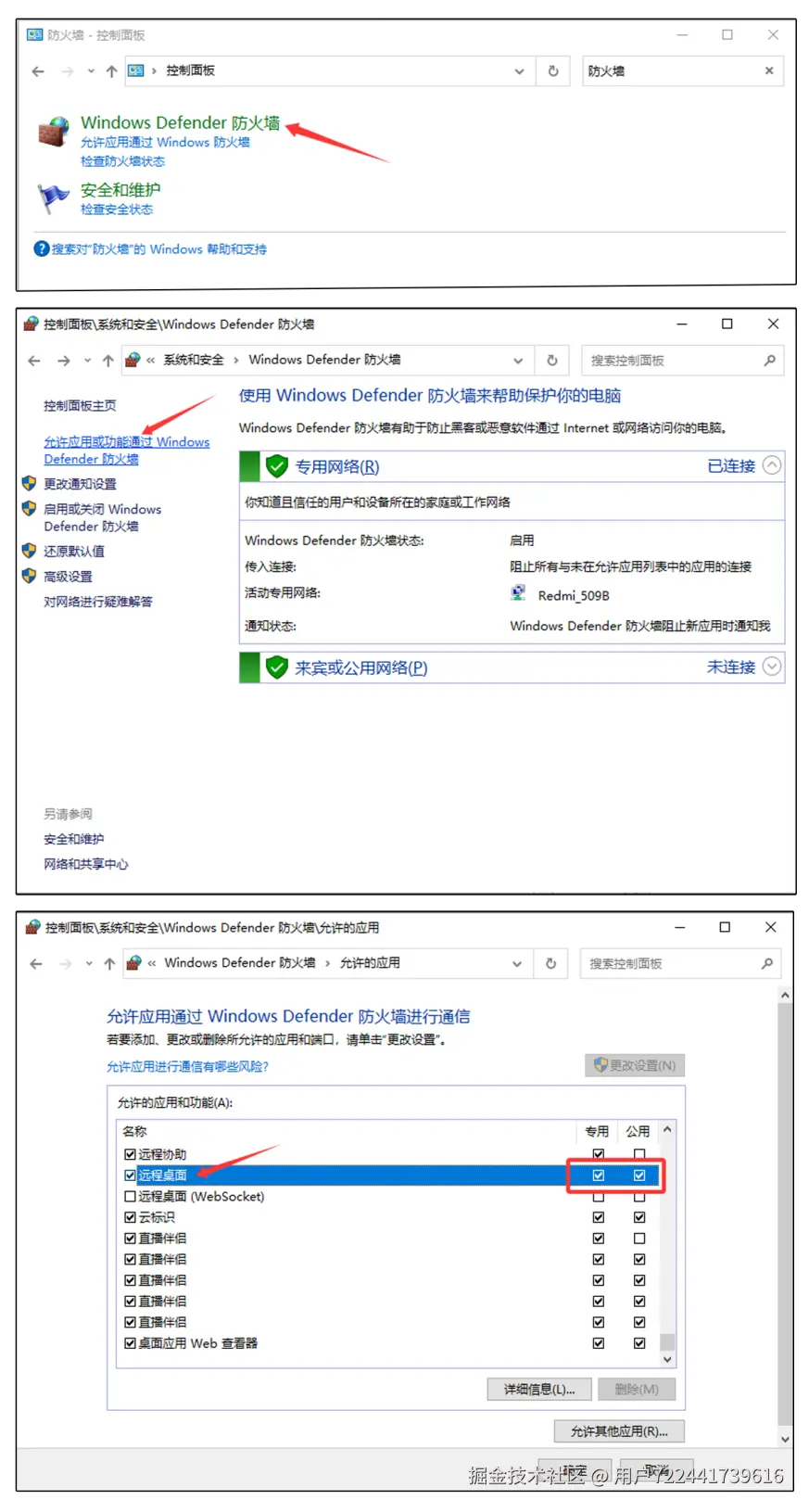Clear the 防火墙 search box with X
The width and height of the screenshot is (809, 1512).
click(769, 70)
